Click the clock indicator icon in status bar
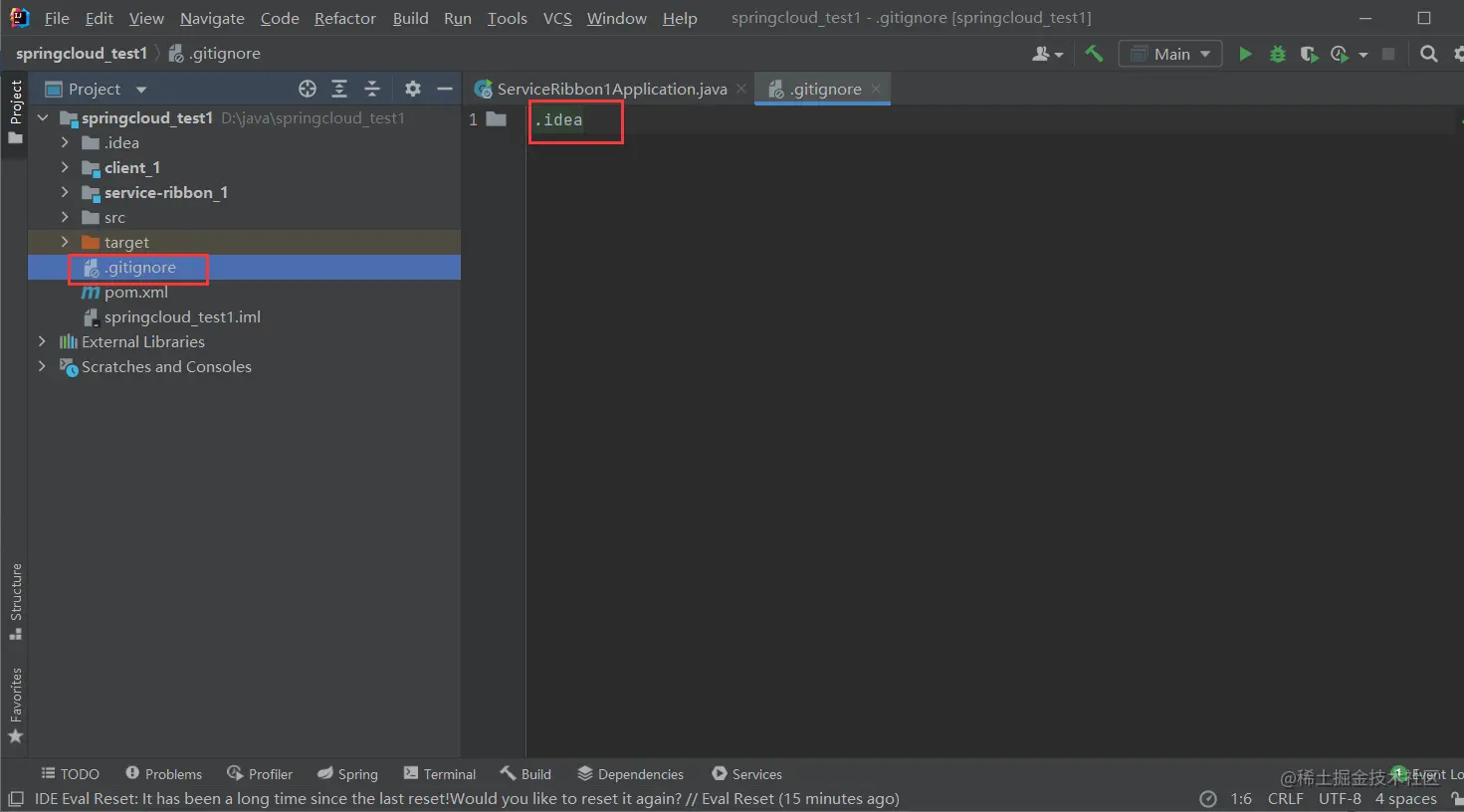 click(1207, 799)
